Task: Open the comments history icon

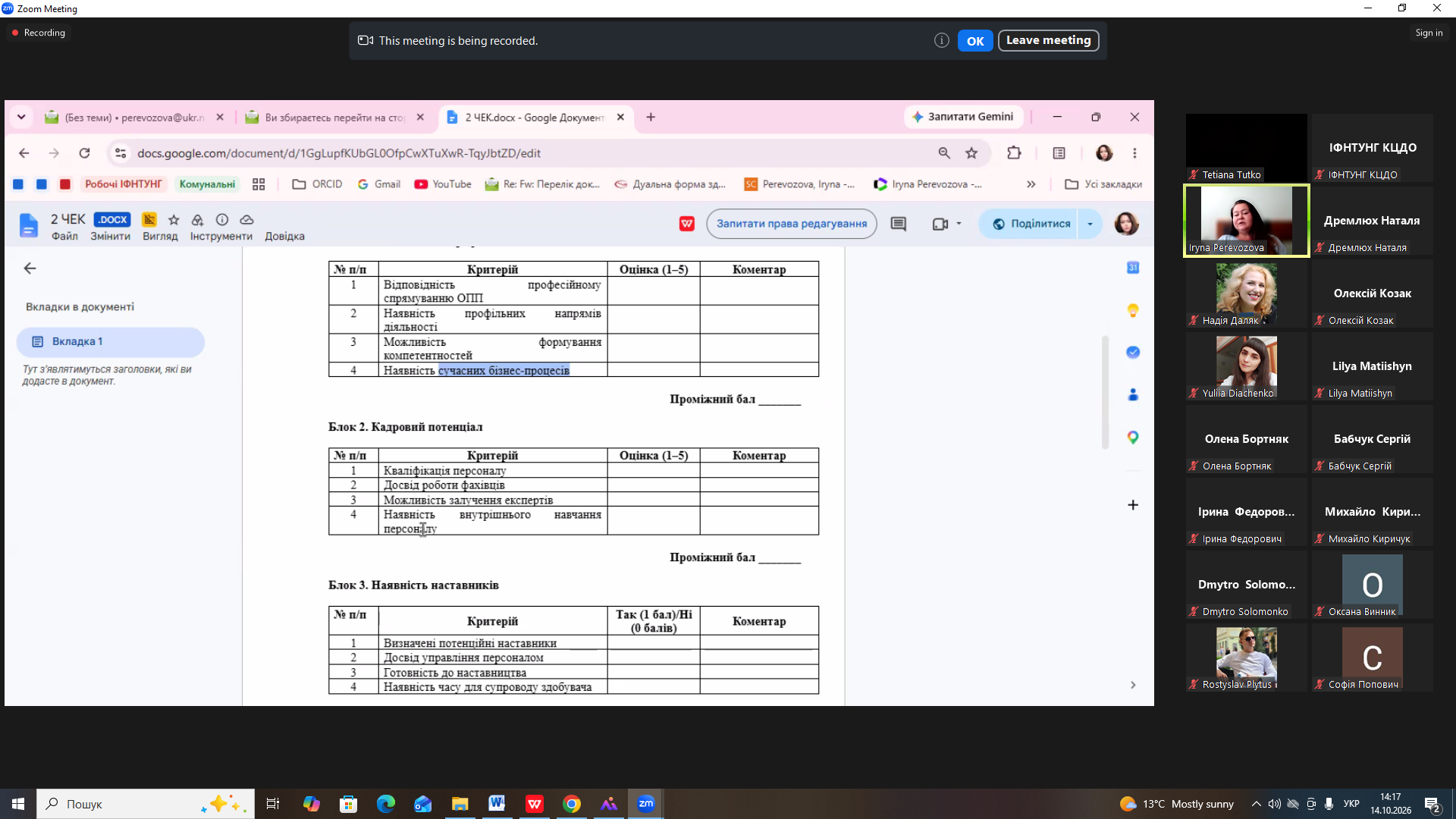Action: (x=899, y=224)
